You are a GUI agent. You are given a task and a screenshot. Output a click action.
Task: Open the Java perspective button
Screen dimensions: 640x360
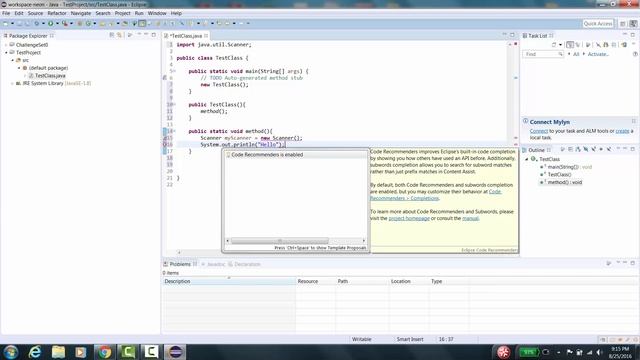(633, 24)
